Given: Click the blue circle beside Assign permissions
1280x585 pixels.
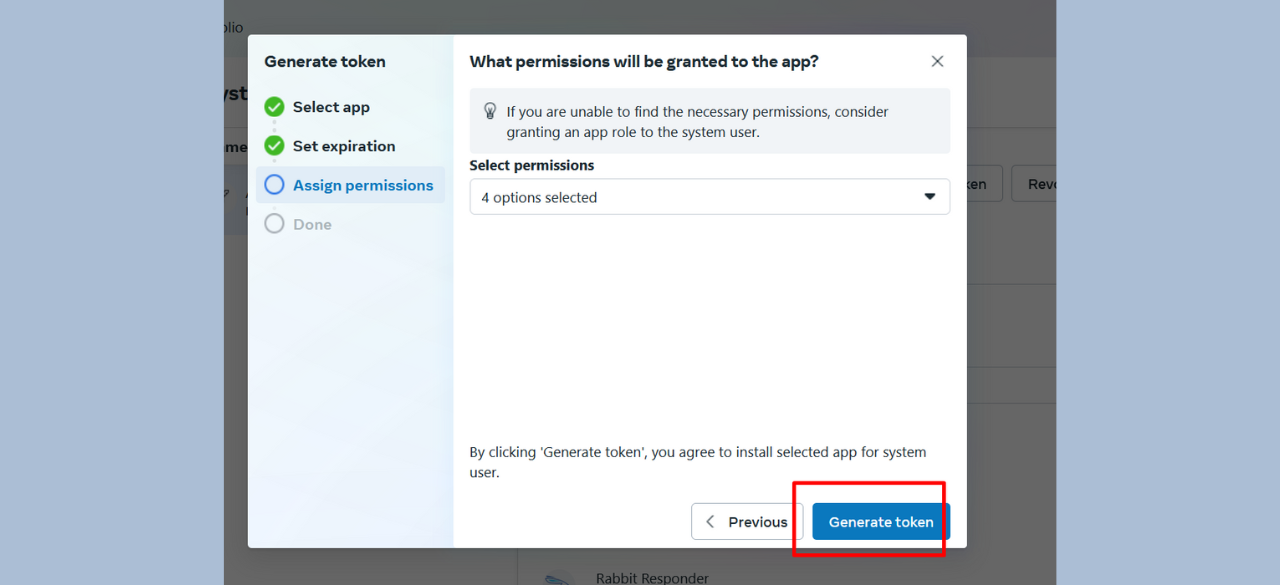Looking at the screenshot, I should (x=274, y=185).
